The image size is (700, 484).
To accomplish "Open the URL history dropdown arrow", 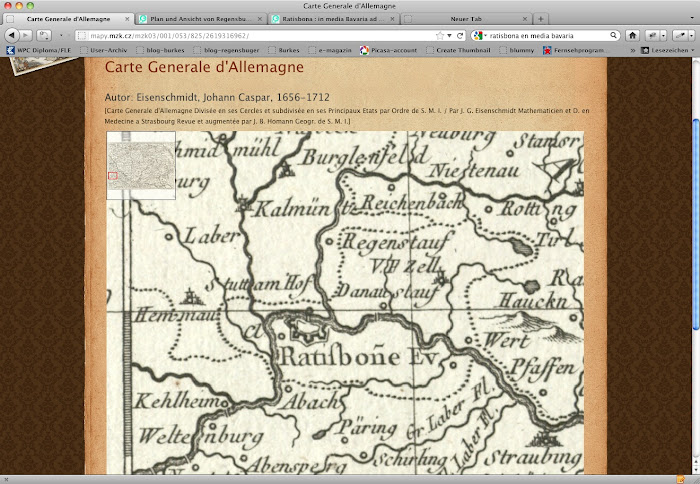I will (449, 36).
